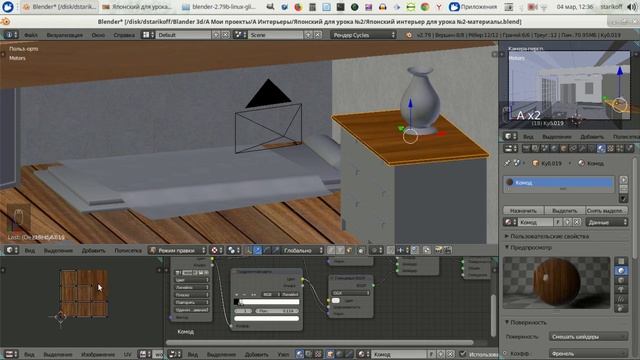Image resolution: width=640 pixels, height=360 pixels.
Task: Click the black color stop swatch in color ramp node
Action: tap(237, 302)
